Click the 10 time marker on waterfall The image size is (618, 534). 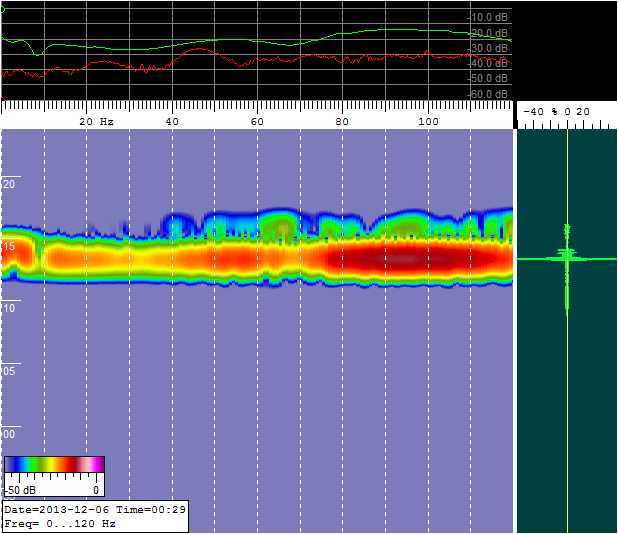[x=10, y=309]
